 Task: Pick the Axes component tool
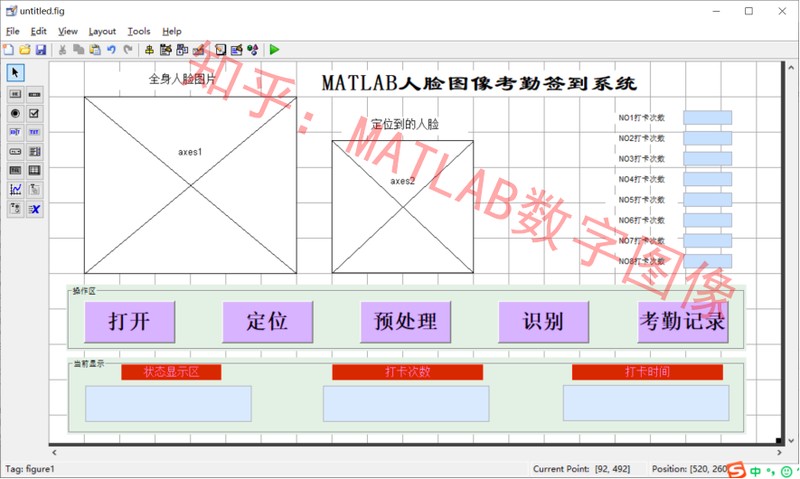pos(15,190)
